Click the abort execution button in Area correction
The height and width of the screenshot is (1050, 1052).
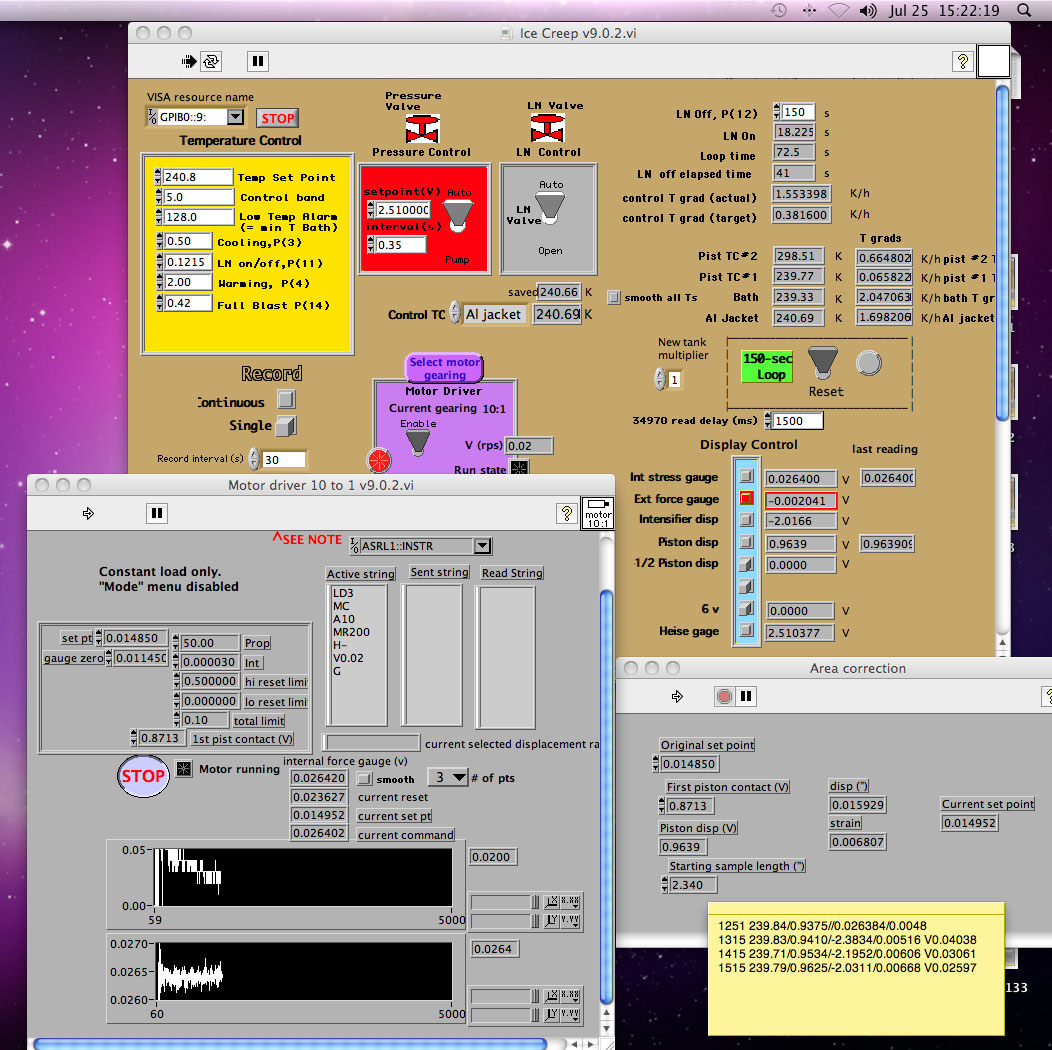[725, 696]
